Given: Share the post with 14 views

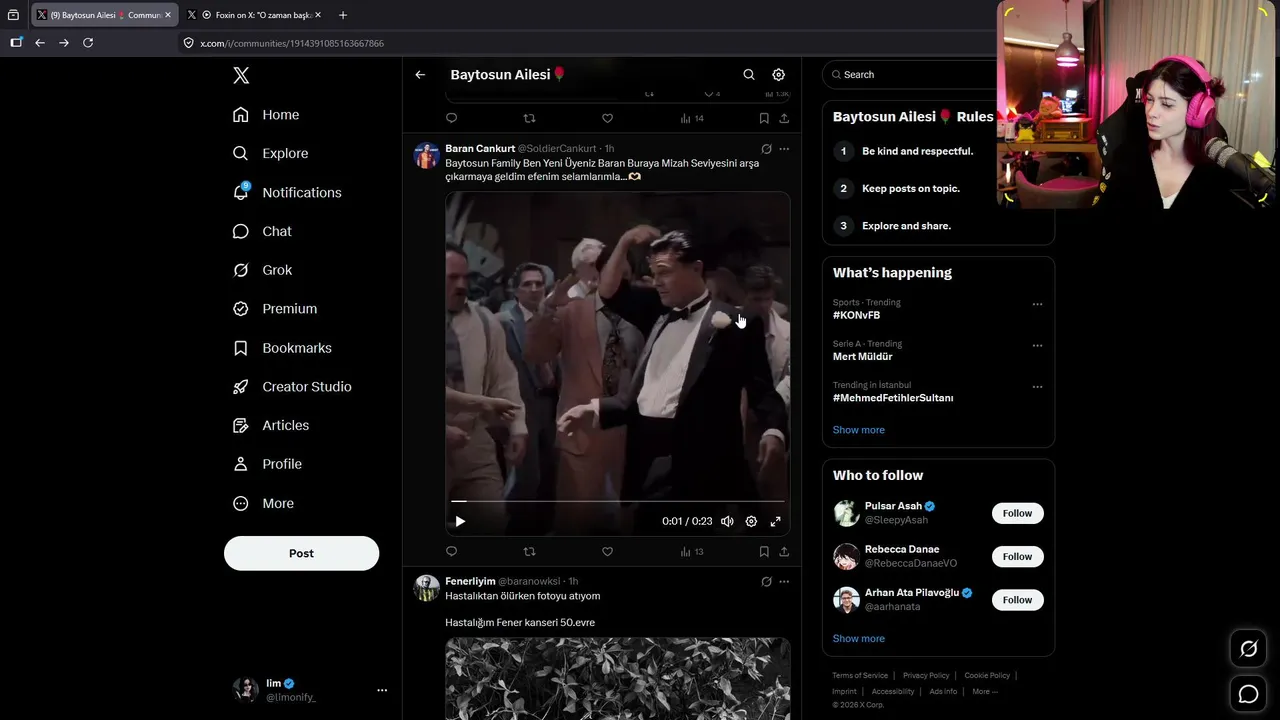Looking at the screenshot, I should coord(784,118).
